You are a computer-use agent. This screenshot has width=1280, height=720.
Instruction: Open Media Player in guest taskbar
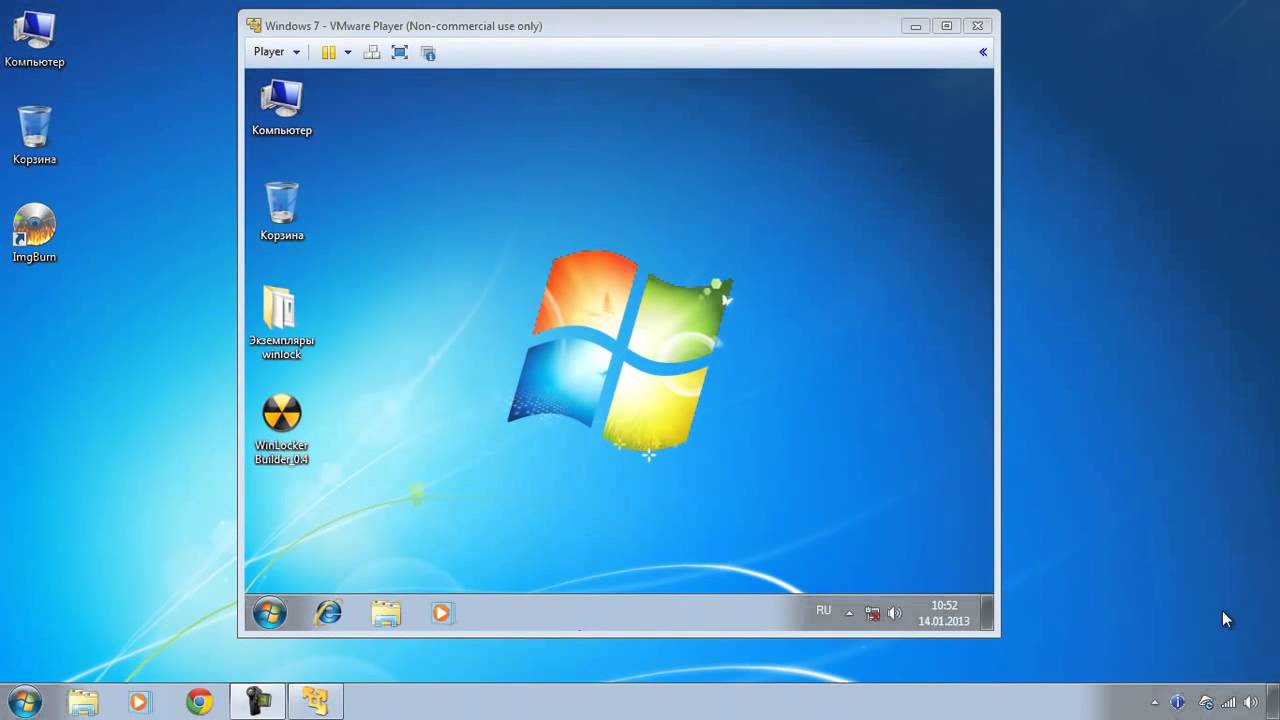coord(442,613)
